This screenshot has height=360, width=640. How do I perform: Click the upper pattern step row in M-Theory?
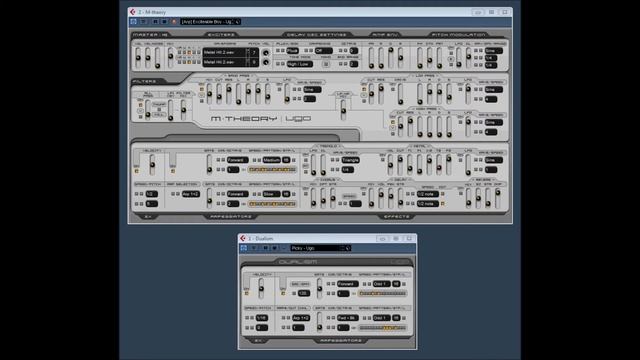273,170
